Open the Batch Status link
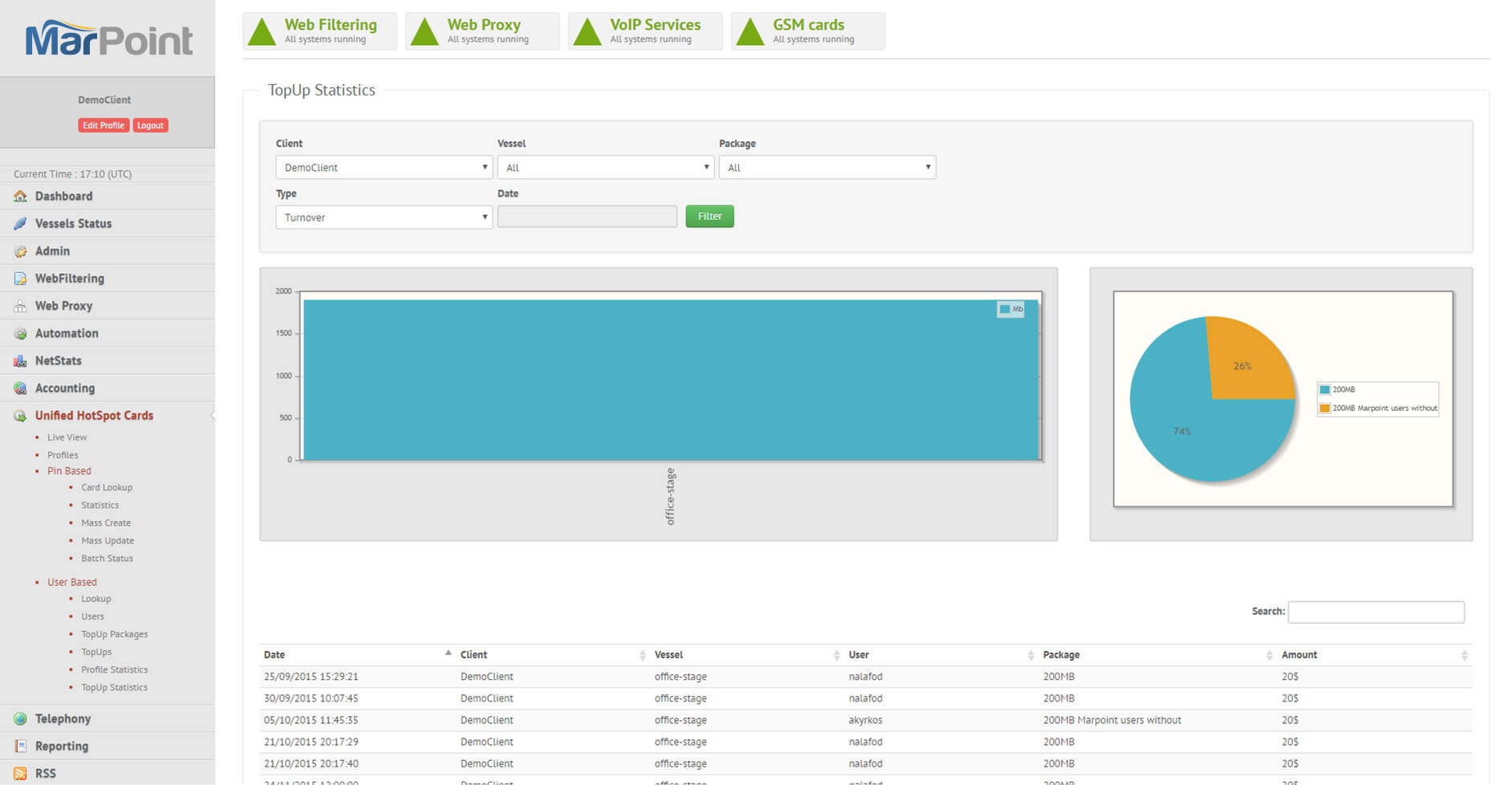This screenshot has height=785, width=1512. pyautogui.click(x=107, y=558)
